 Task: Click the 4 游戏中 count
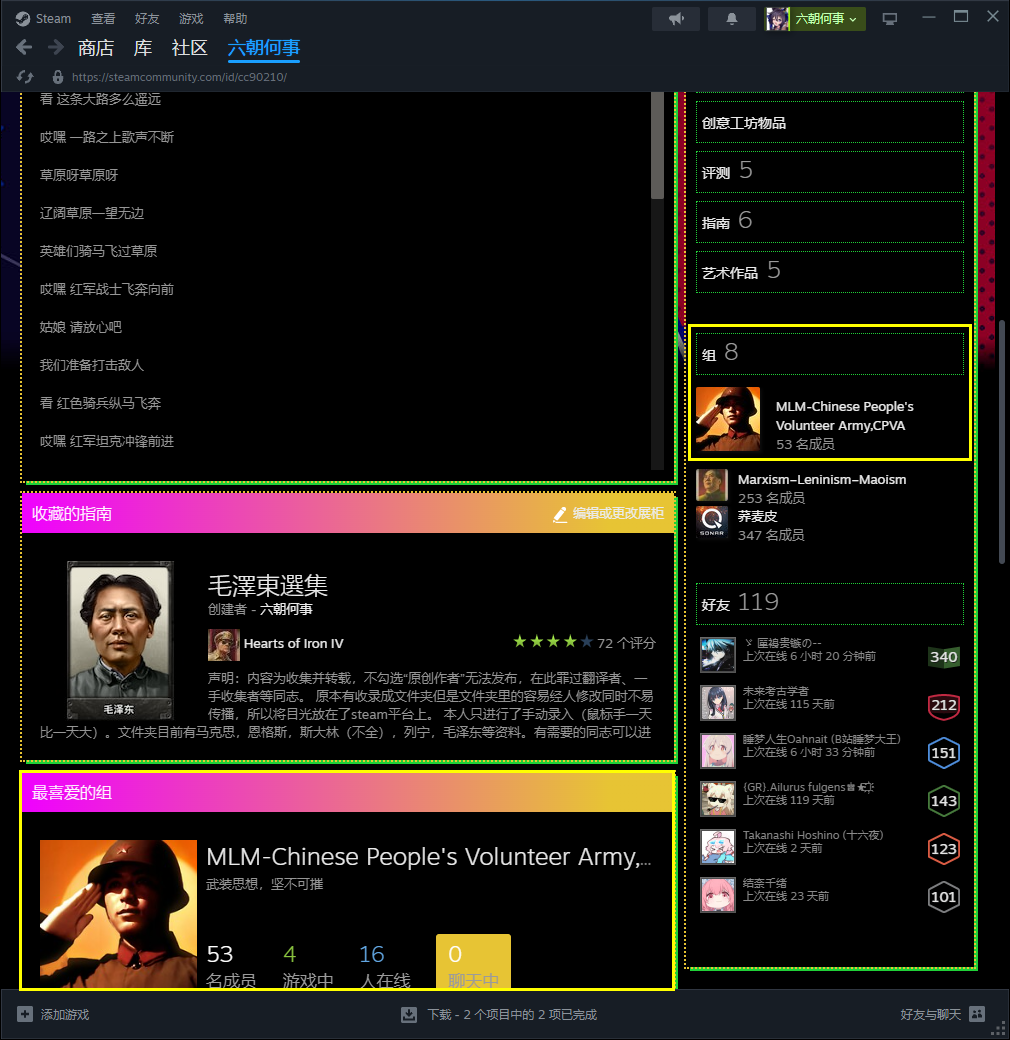click(x=308, y=966)
